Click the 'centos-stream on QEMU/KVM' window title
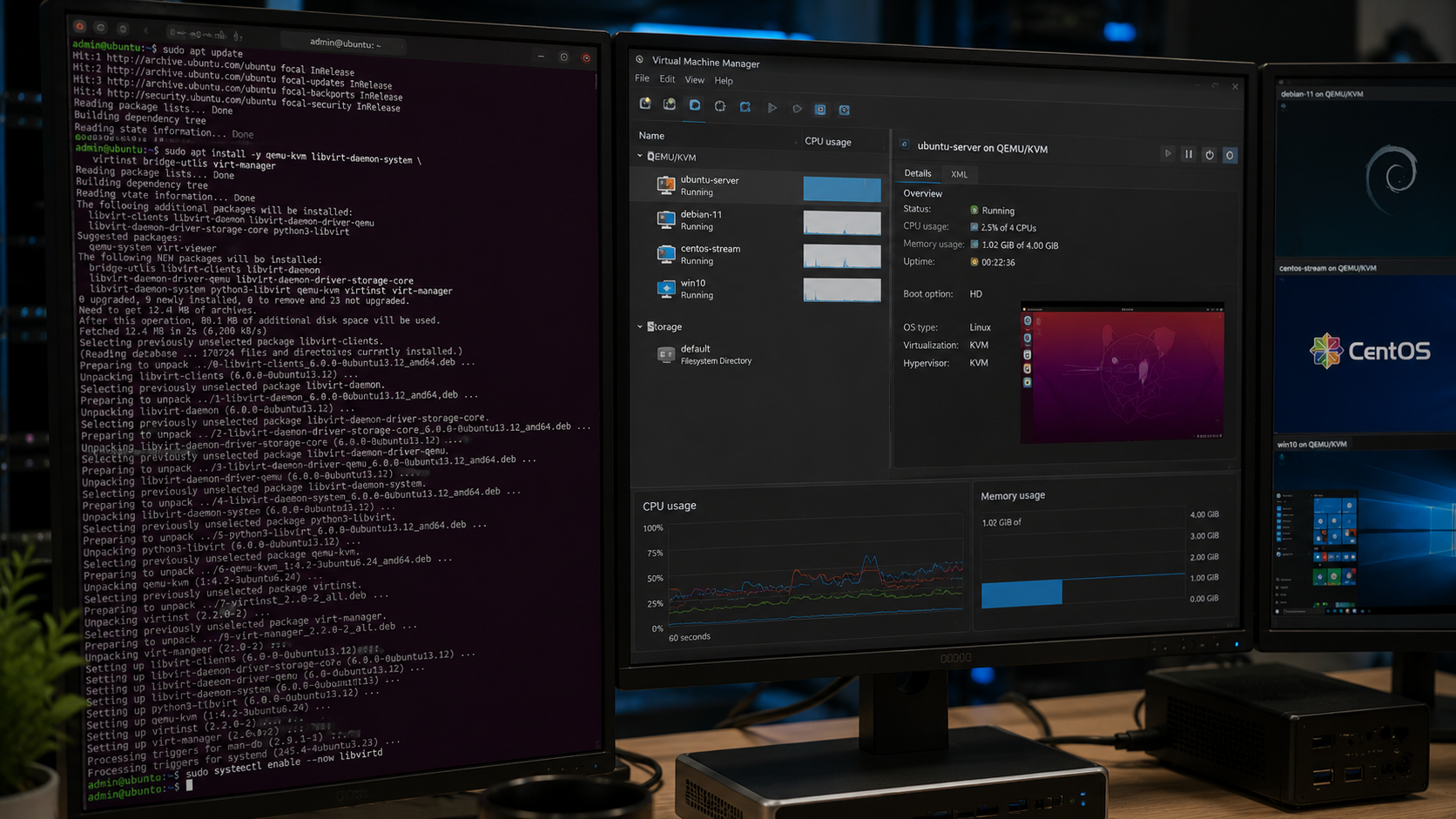The image size is (1456, 819). click(x=1328, y=268)
